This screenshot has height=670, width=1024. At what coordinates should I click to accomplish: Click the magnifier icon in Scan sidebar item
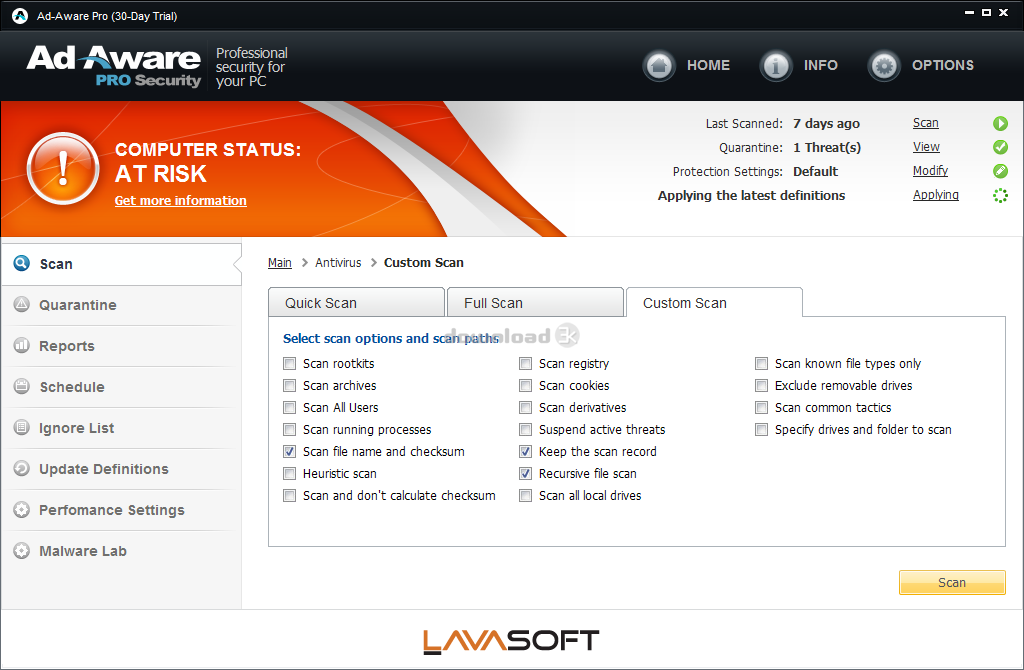[x=22, y=263]
